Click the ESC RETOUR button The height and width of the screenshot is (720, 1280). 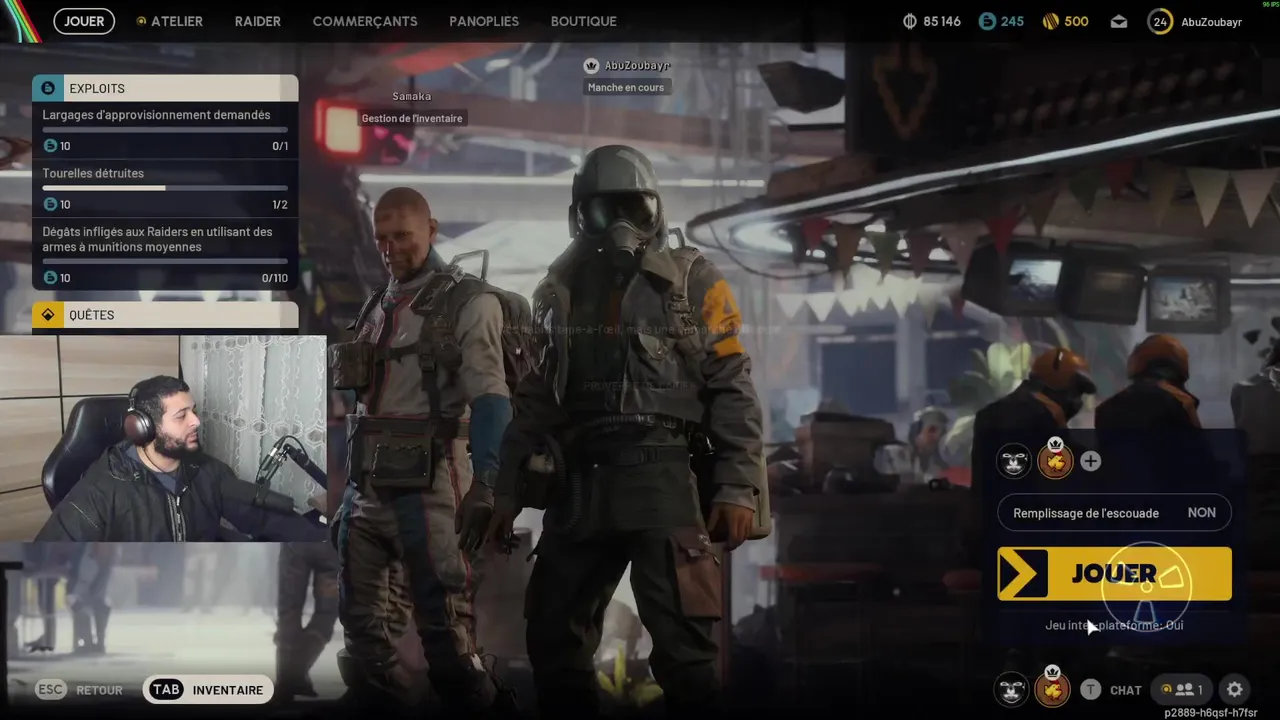pyautogui.click(x=80, y=690)
